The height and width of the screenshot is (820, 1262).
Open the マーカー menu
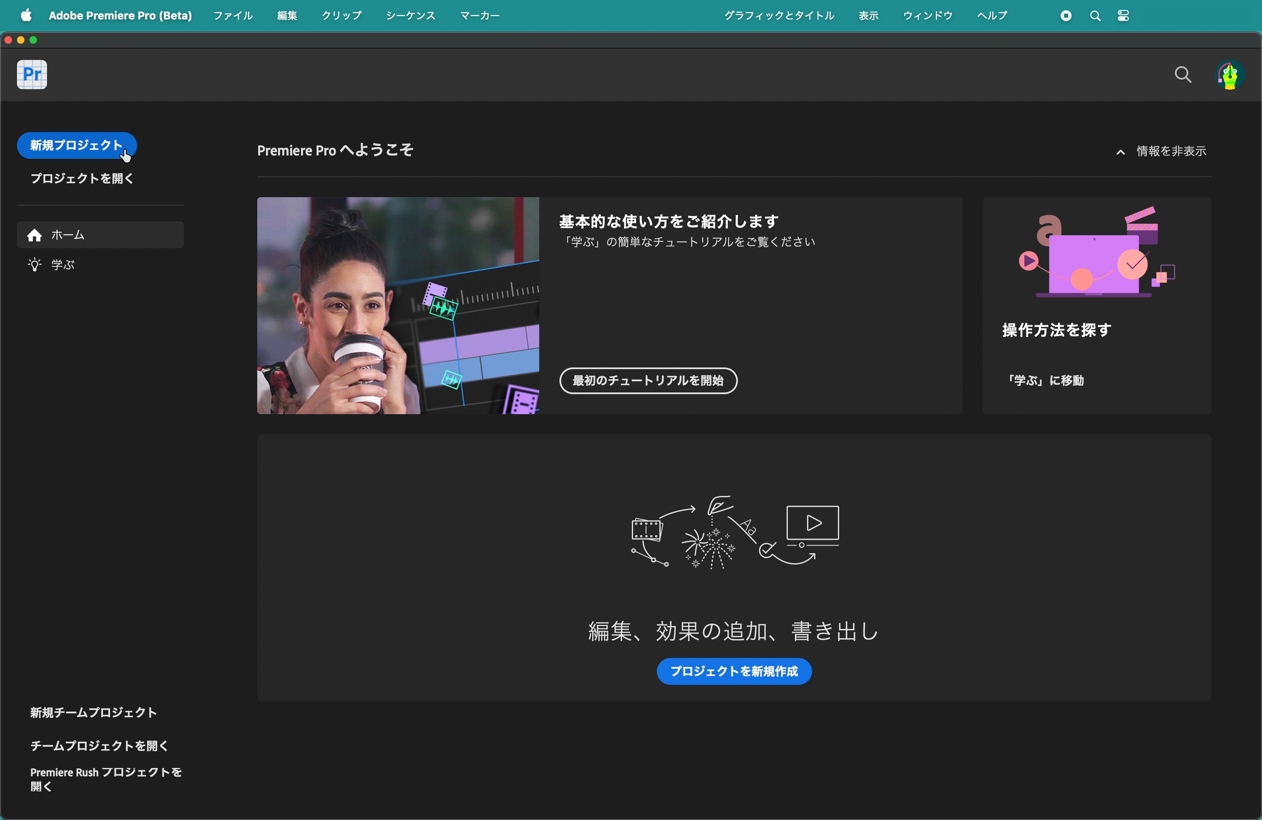point(480,16)
